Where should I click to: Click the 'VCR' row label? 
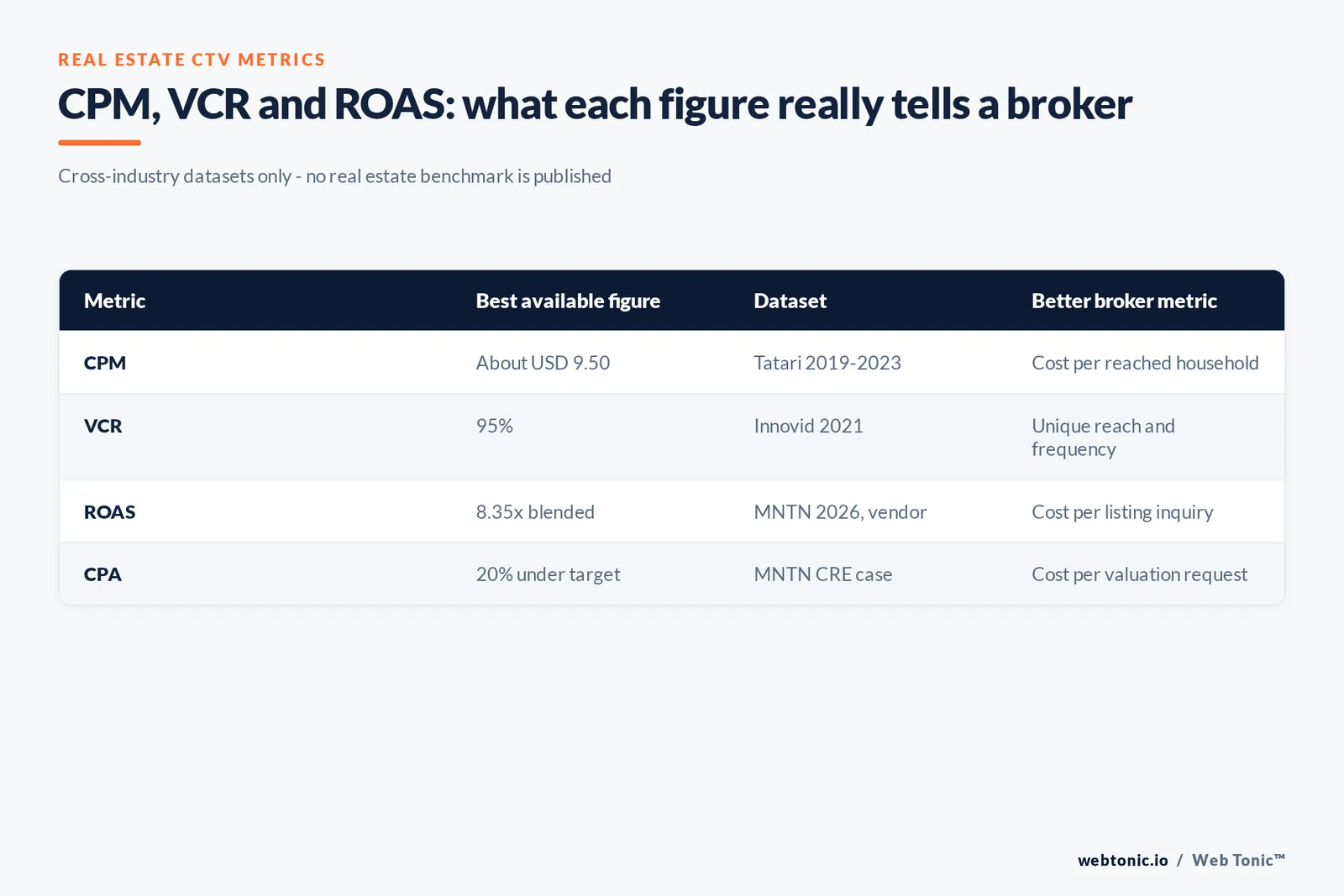tap(102, 426)
